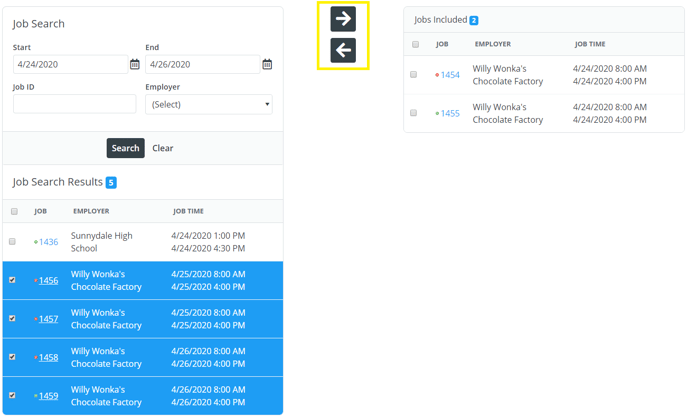Tick the checkbox for included job 1454
The width and height of the screenshot is (688, 419).
pyautogui.click(x=414, y=75)
